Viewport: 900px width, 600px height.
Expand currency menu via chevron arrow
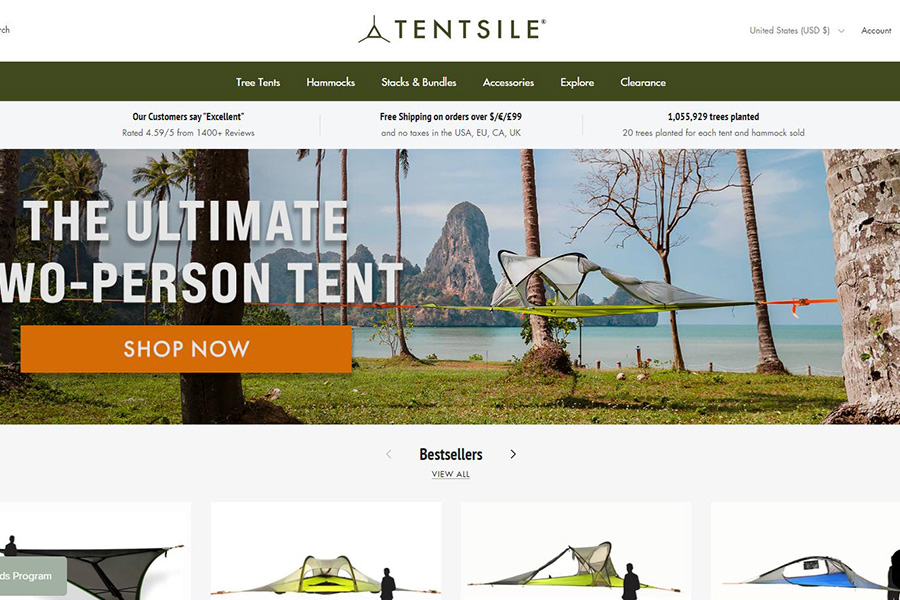click(x=841, y=31)
